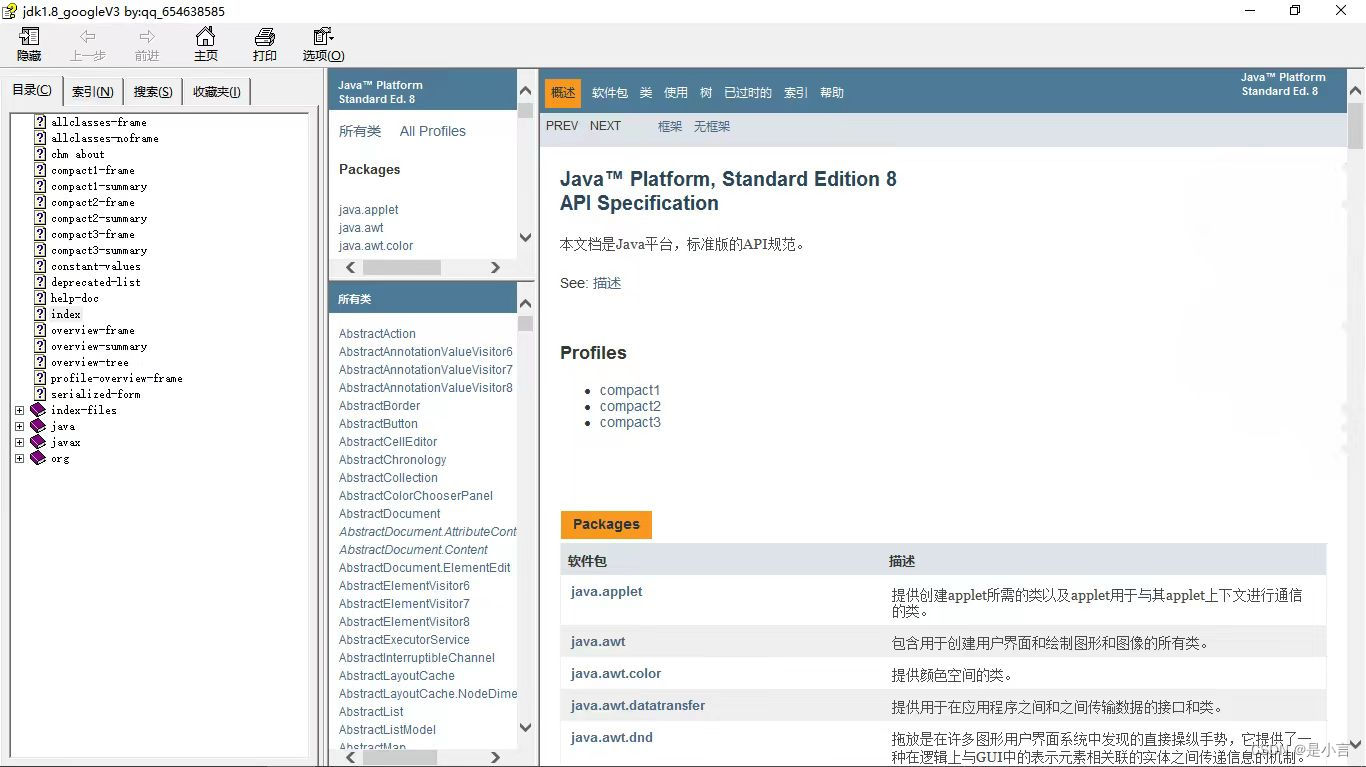Switch to the 目录 (Contents) tab

(x=32, y=90)
